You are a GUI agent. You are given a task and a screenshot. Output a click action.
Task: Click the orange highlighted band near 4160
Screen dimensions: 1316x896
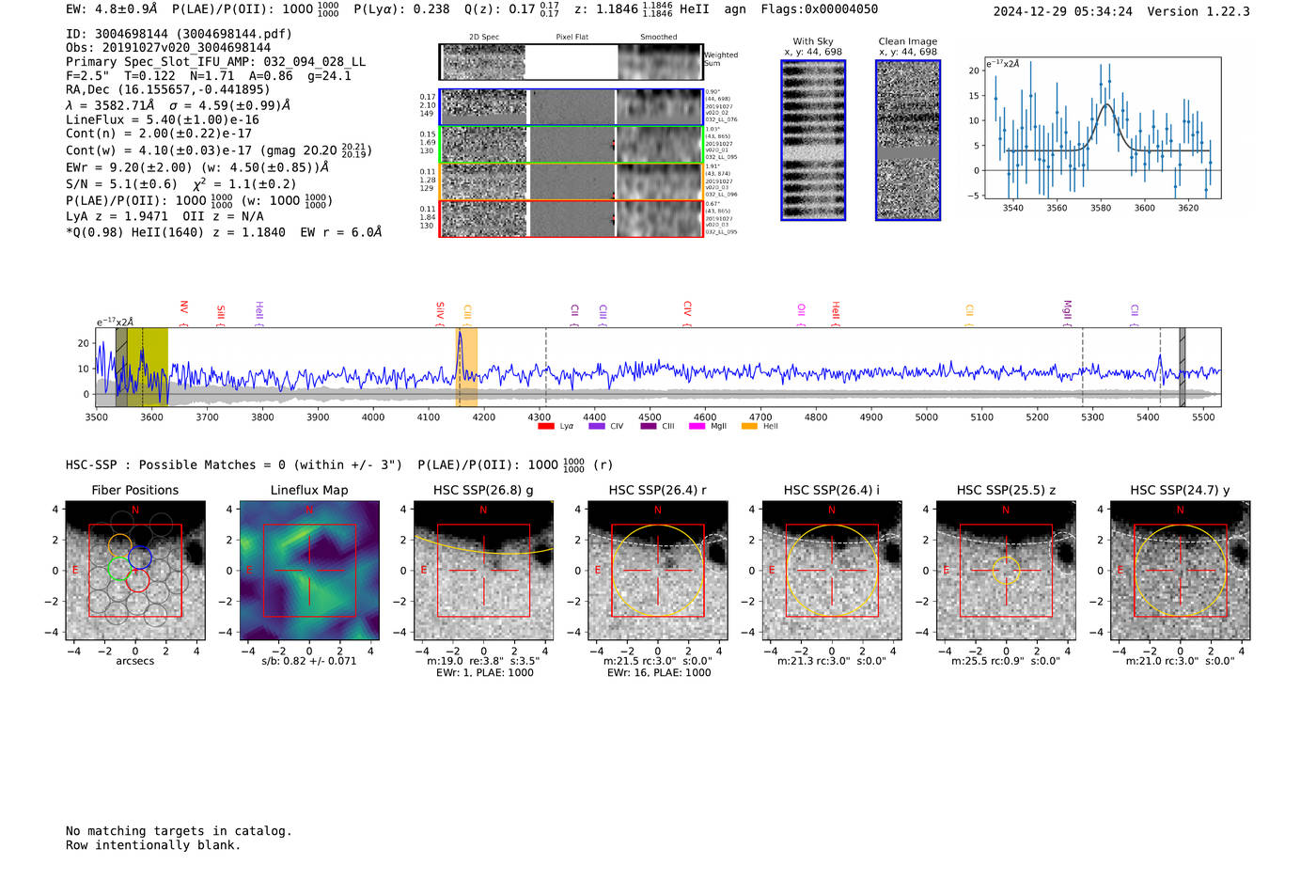[466, 368]
